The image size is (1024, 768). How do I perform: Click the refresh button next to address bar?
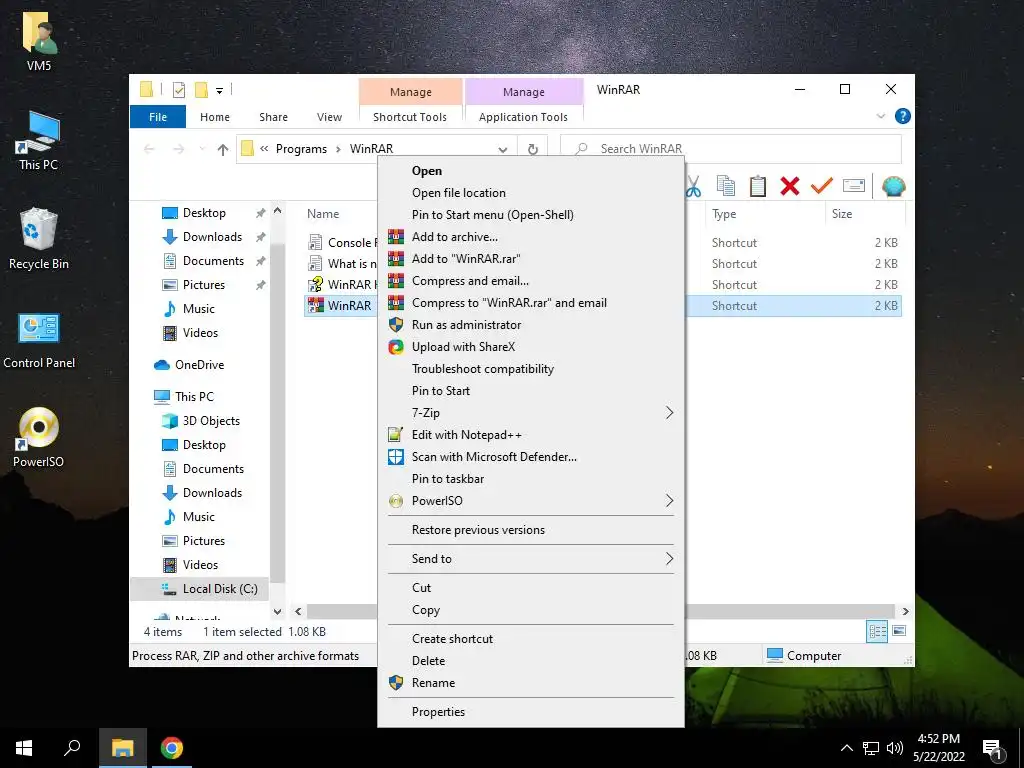click(x=532, y=150)
